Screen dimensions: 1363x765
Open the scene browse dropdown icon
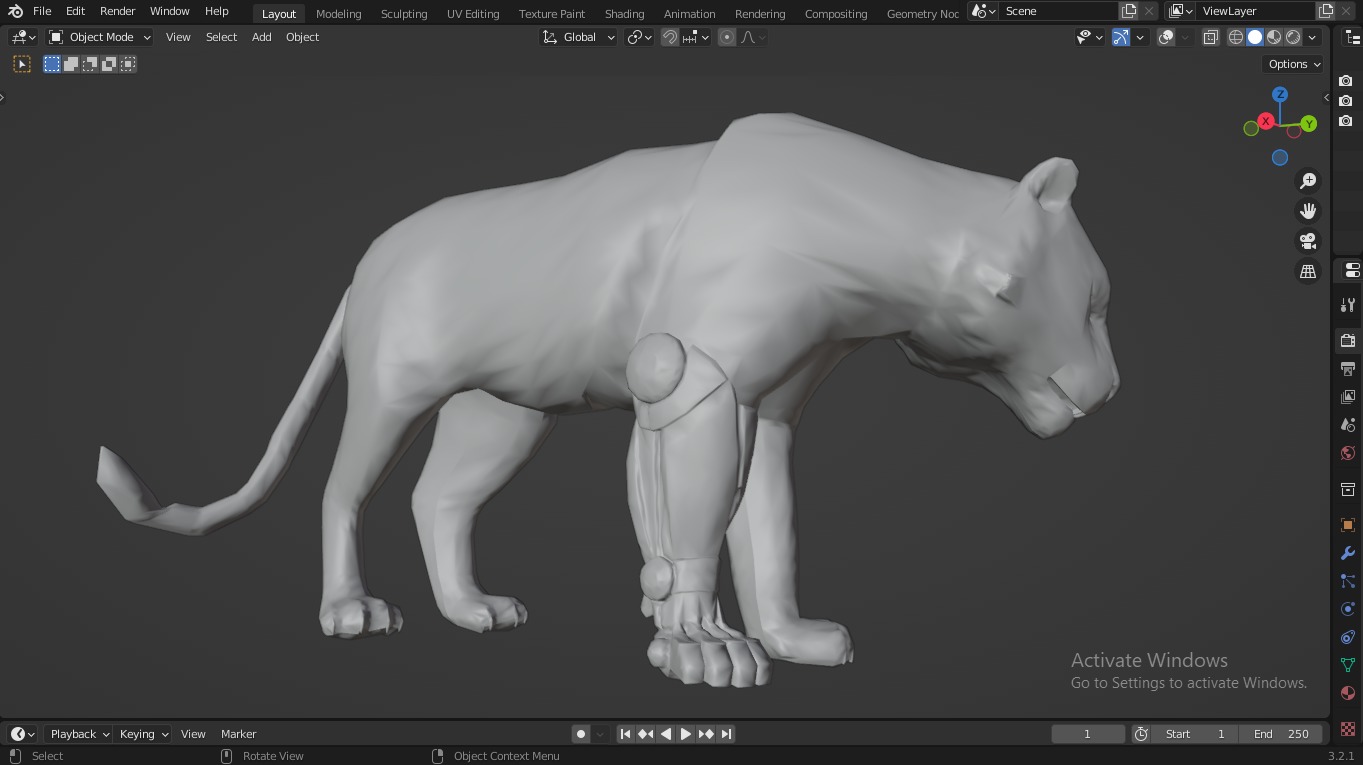[x=983, y=11]
